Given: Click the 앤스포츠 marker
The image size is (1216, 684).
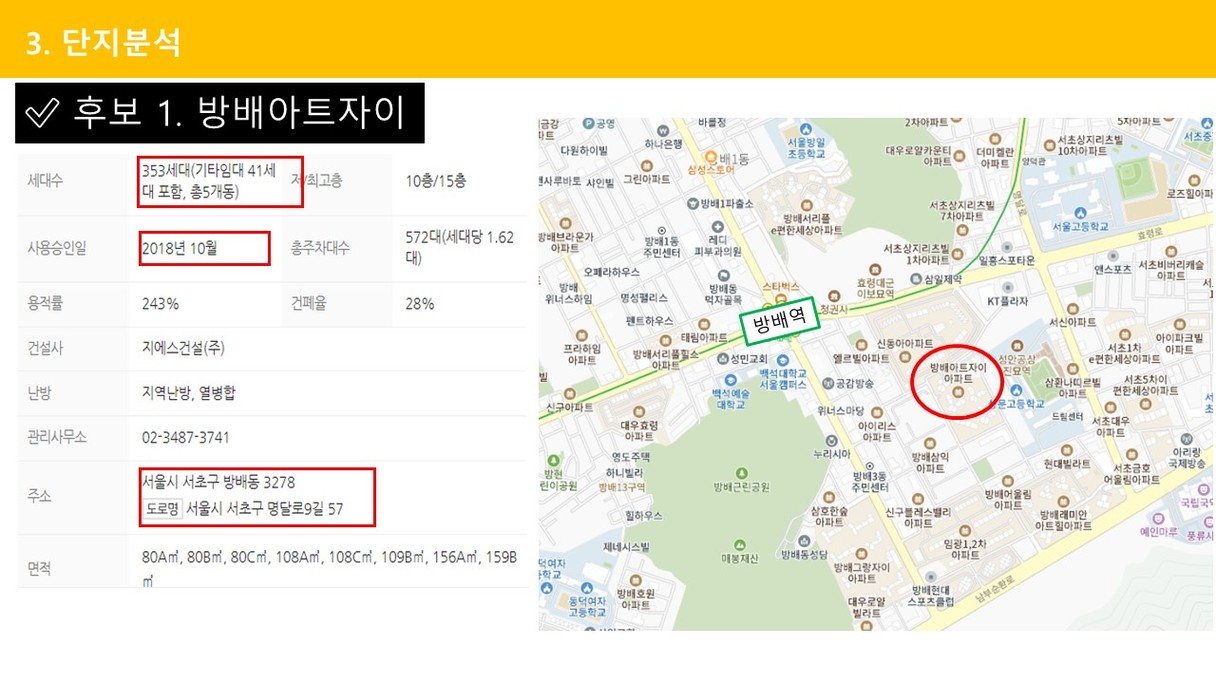Looking at the screenshot, I should tap(1112, 254).
